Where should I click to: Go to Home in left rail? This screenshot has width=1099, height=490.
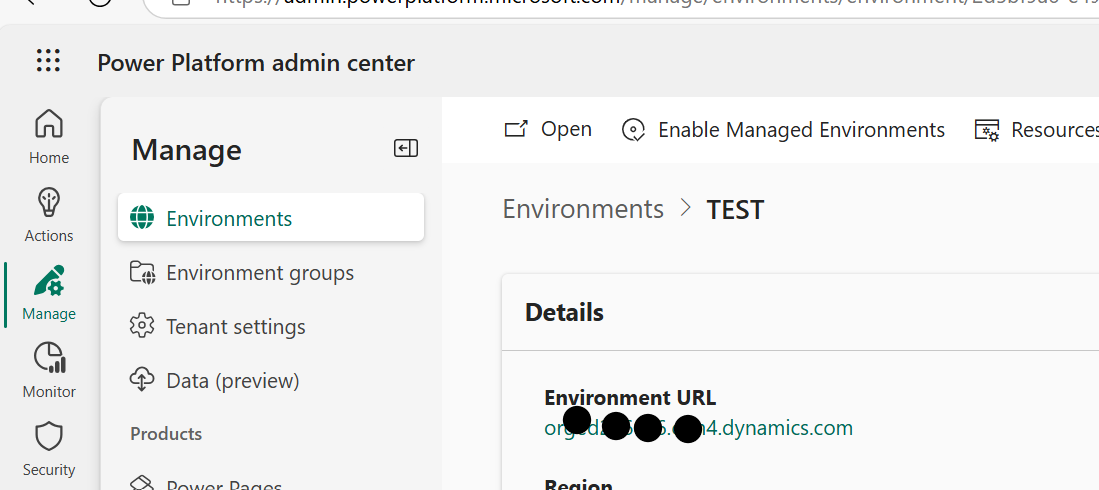pos(48,137)
